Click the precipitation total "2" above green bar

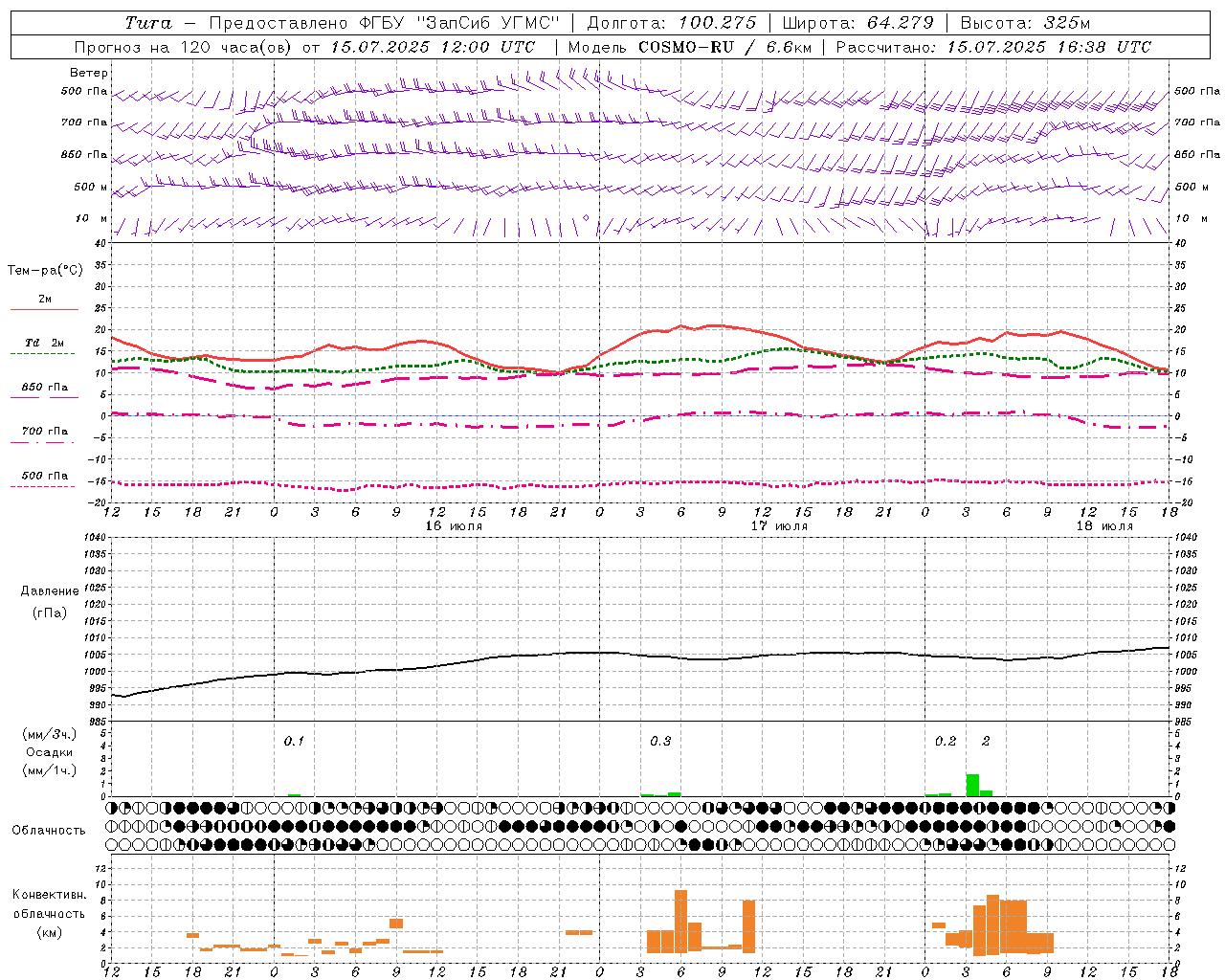point(986,742)
